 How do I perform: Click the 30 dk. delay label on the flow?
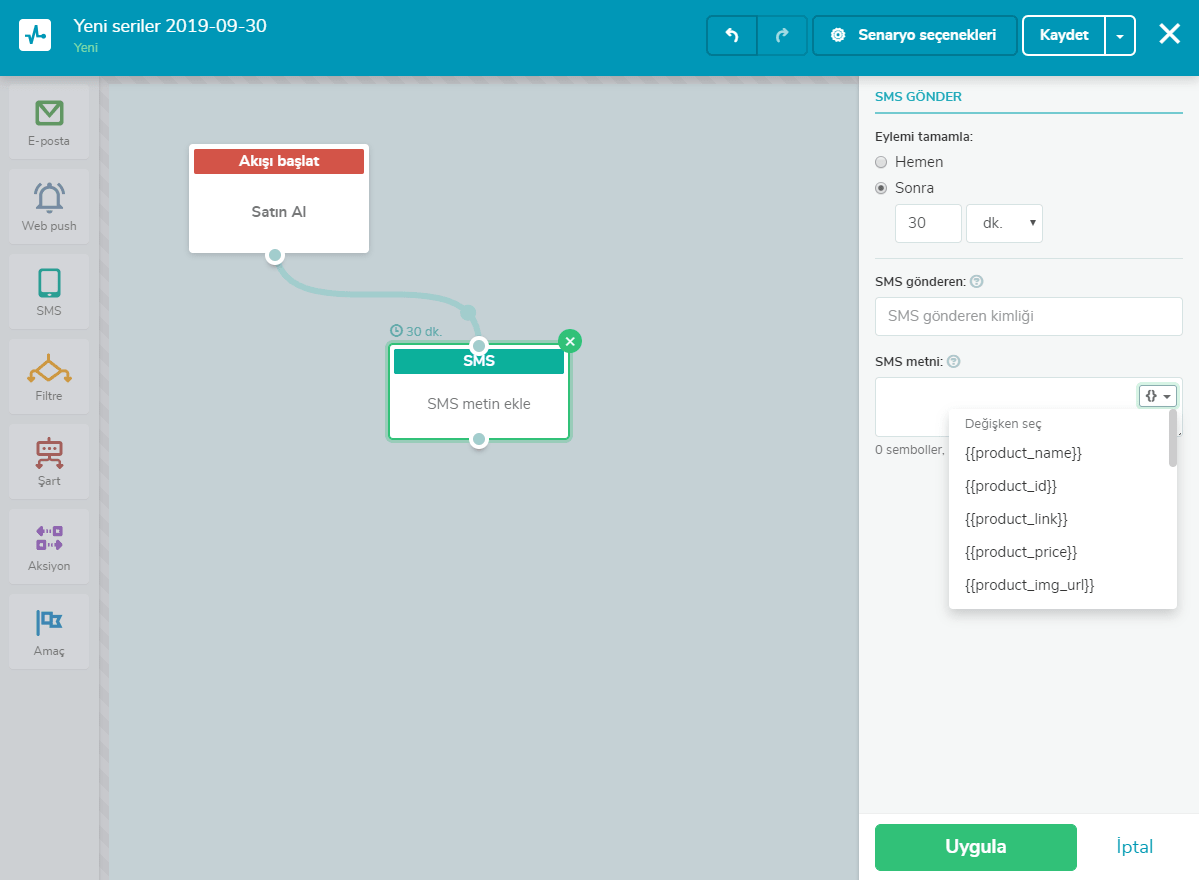[416, 331]
